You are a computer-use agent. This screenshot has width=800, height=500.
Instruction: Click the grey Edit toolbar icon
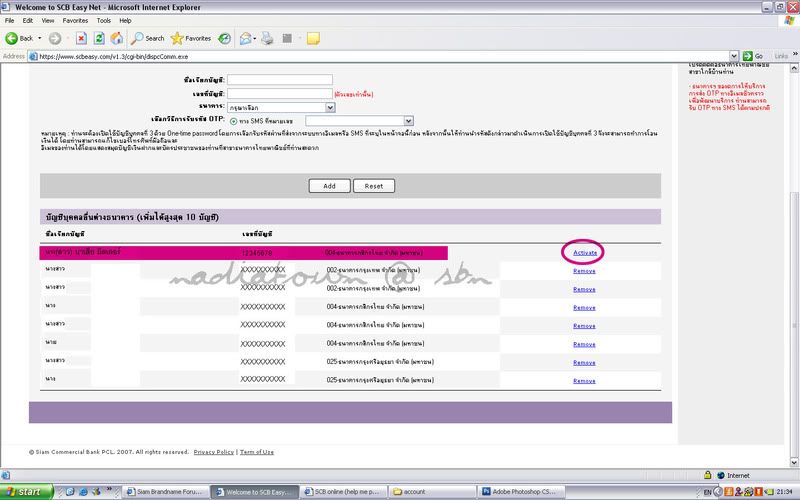click(287, 38)
